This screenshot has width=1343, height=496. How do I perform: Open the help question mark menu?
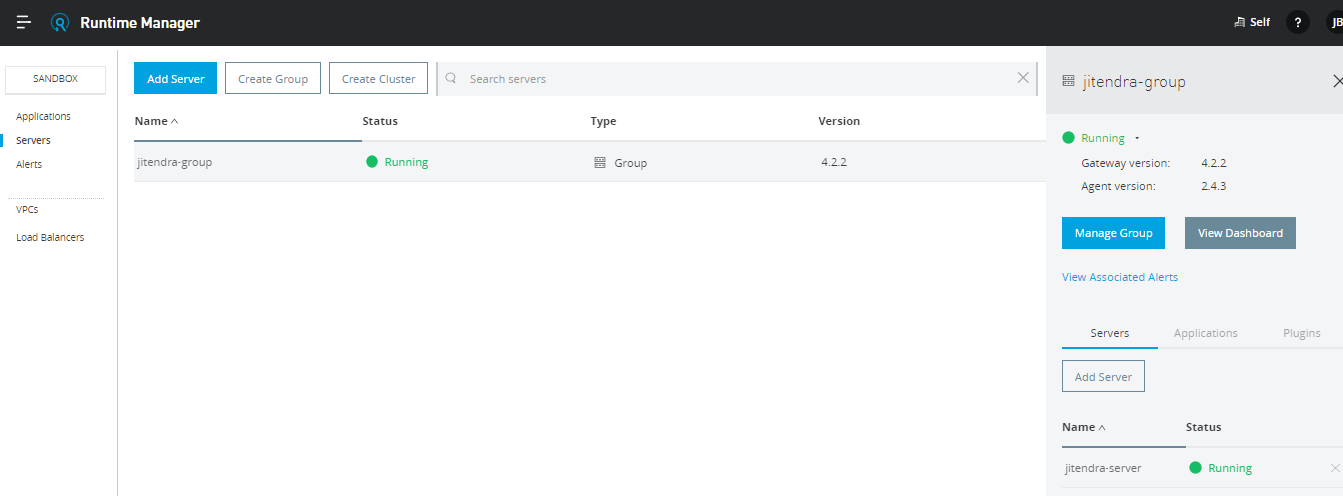(x=1298, y=22)
